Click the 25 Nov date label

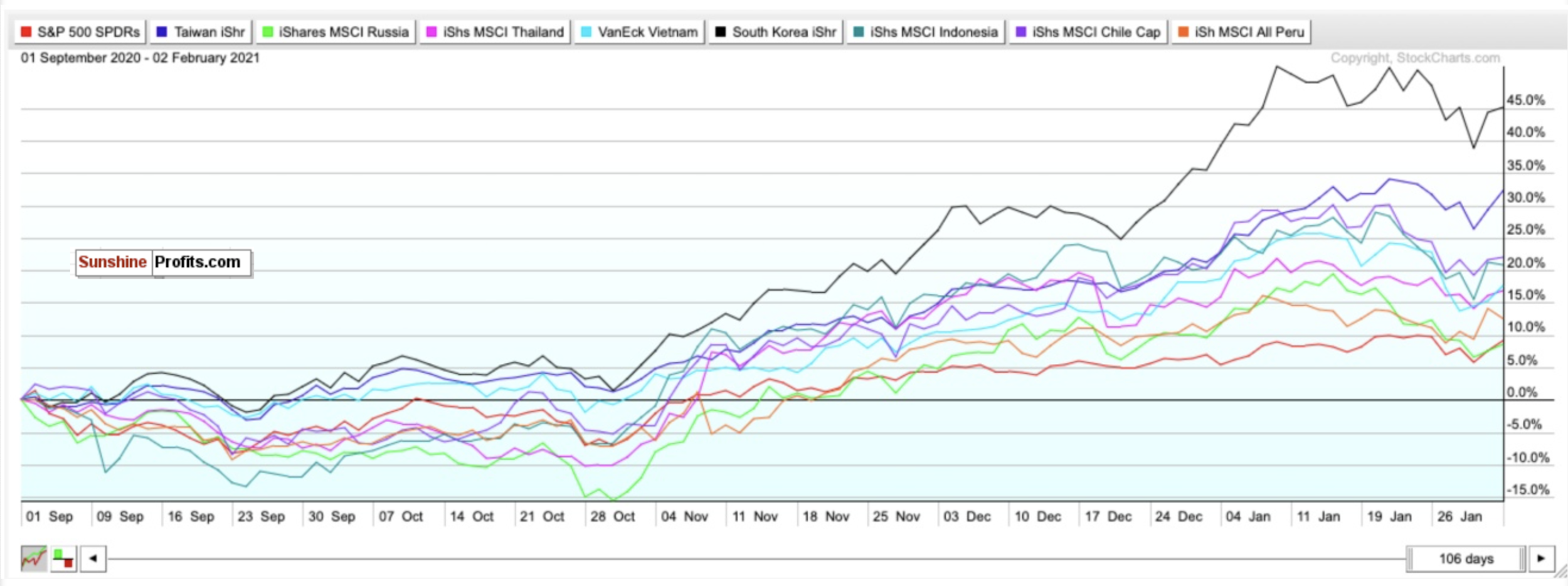(896, 516)
